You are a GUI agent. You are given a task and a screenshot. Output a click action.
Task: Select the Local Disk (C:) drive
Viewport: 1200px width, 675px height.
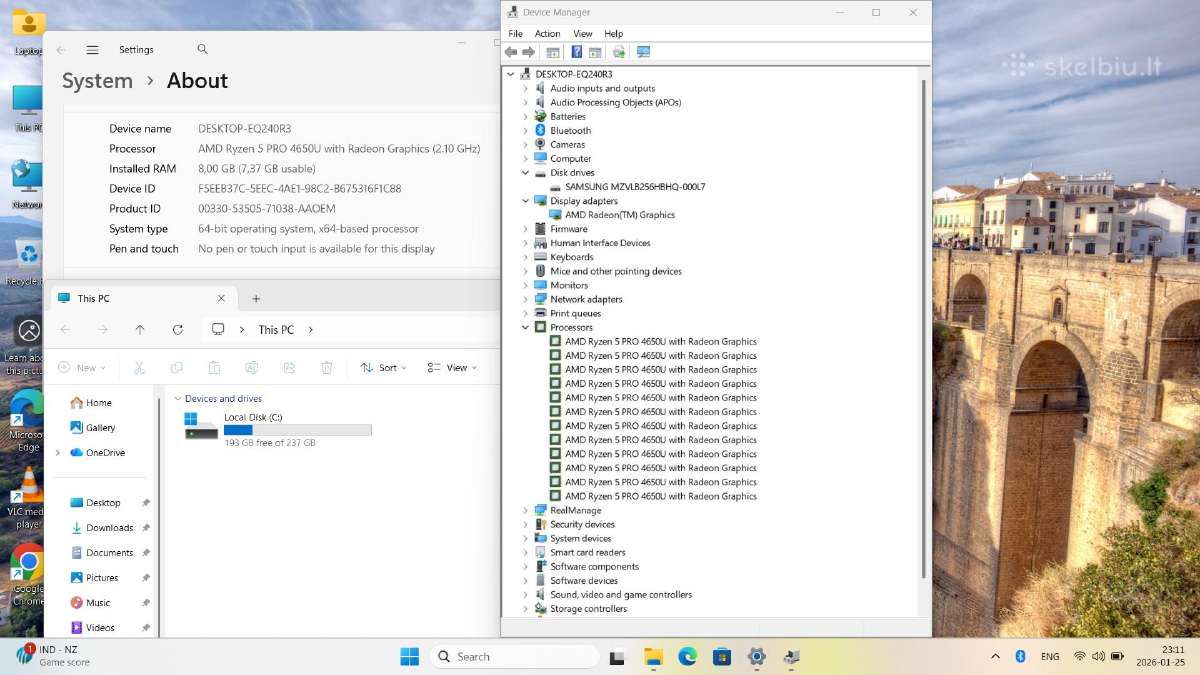pos(277,428)
